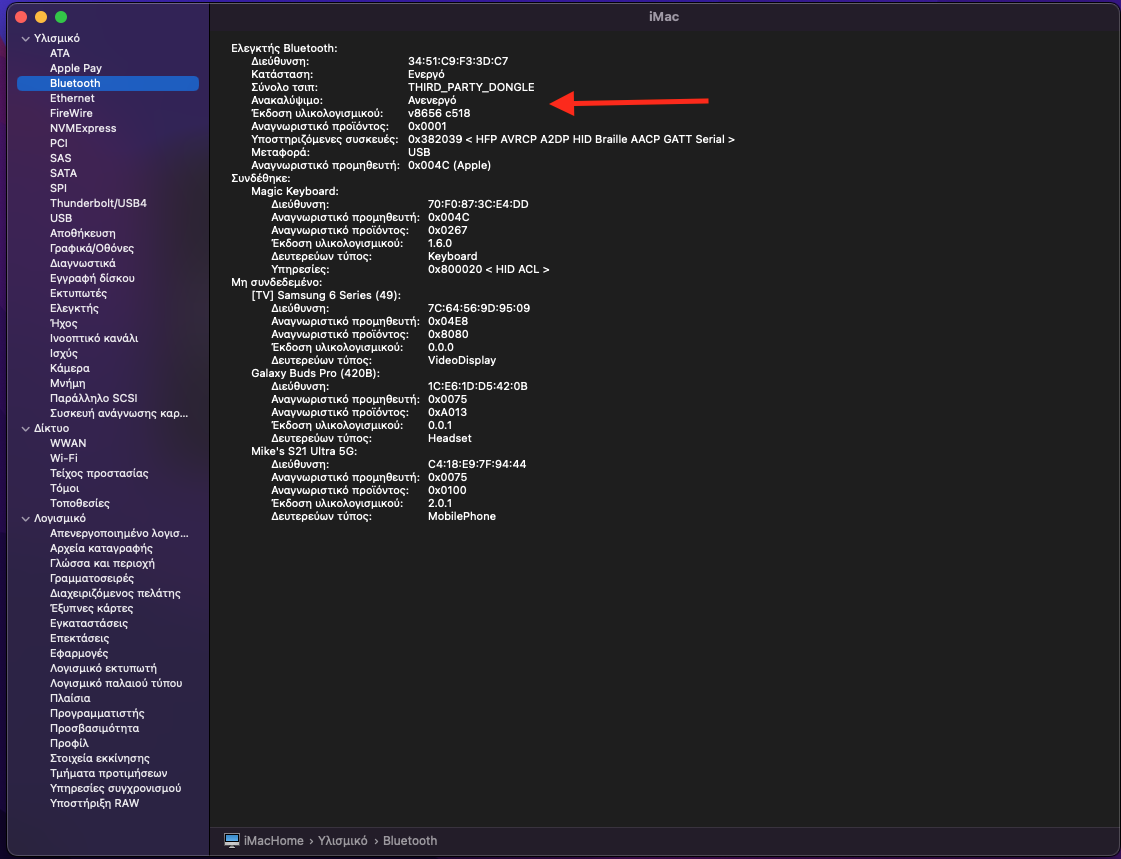Open Αρχεία καταγραφής entry

click(x=102, y=549)
